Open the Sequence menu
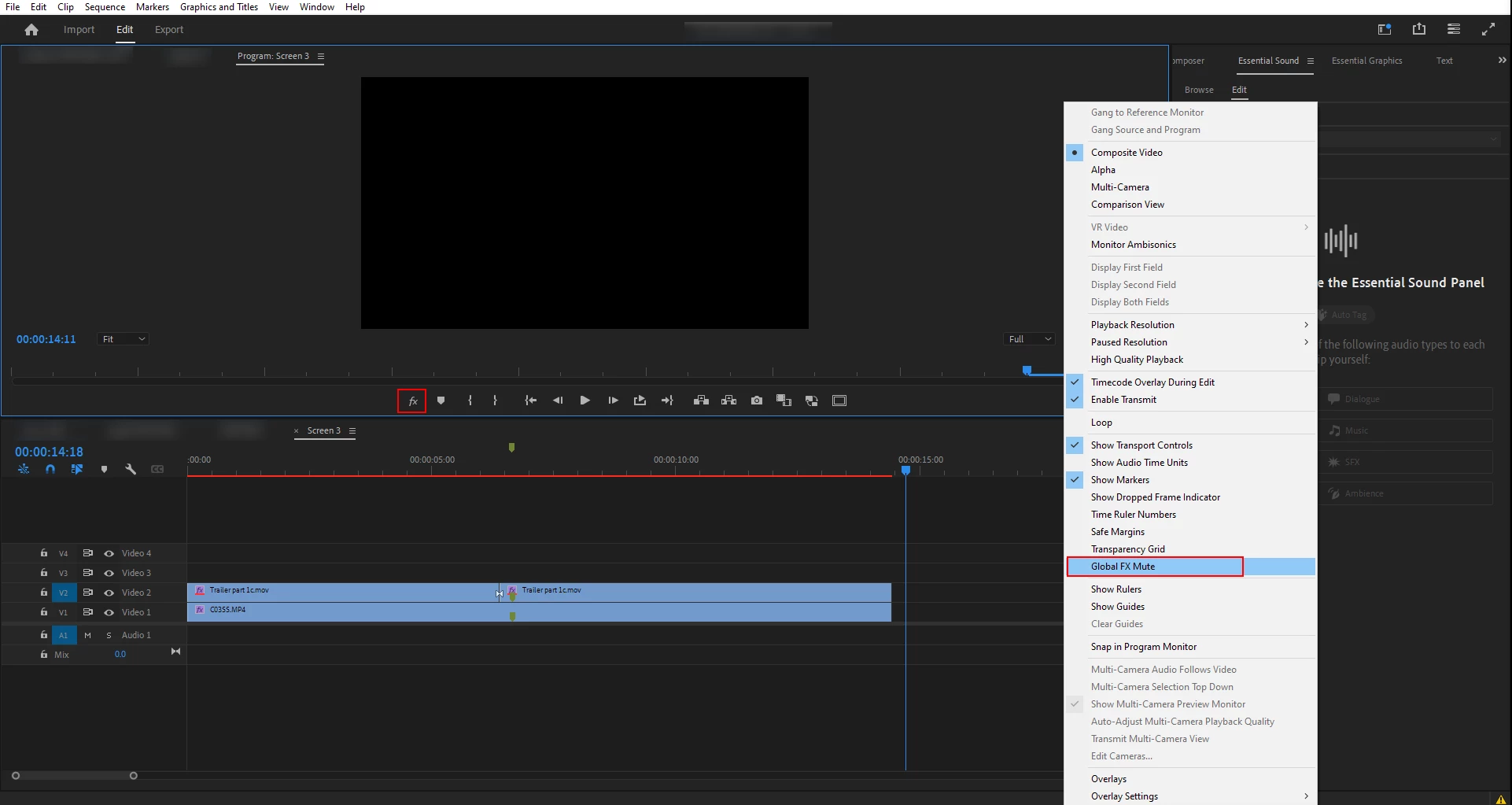The image size is (1512, 805). pos(105,7)
